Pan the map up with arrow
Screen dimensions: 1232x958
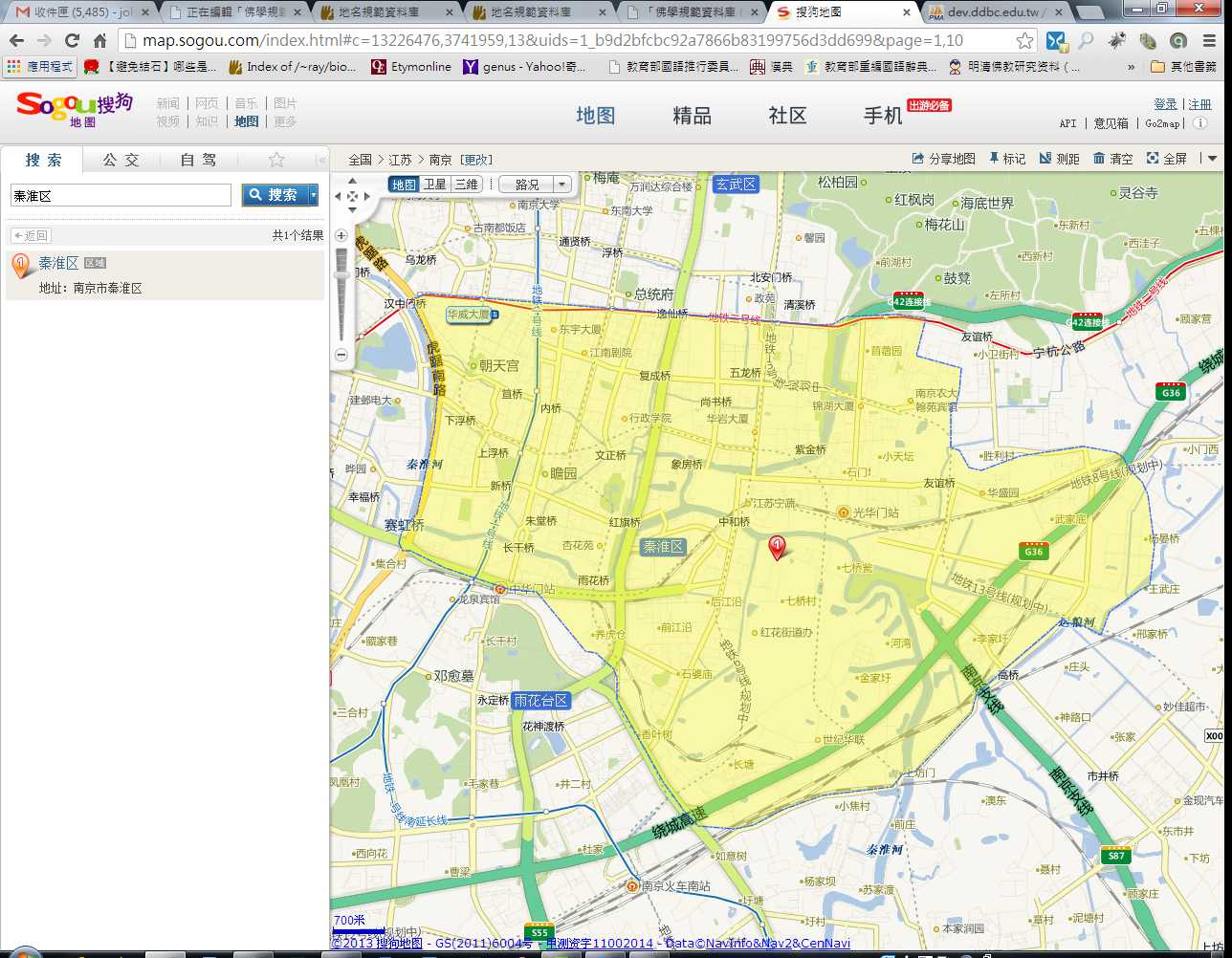pos(352,181)
